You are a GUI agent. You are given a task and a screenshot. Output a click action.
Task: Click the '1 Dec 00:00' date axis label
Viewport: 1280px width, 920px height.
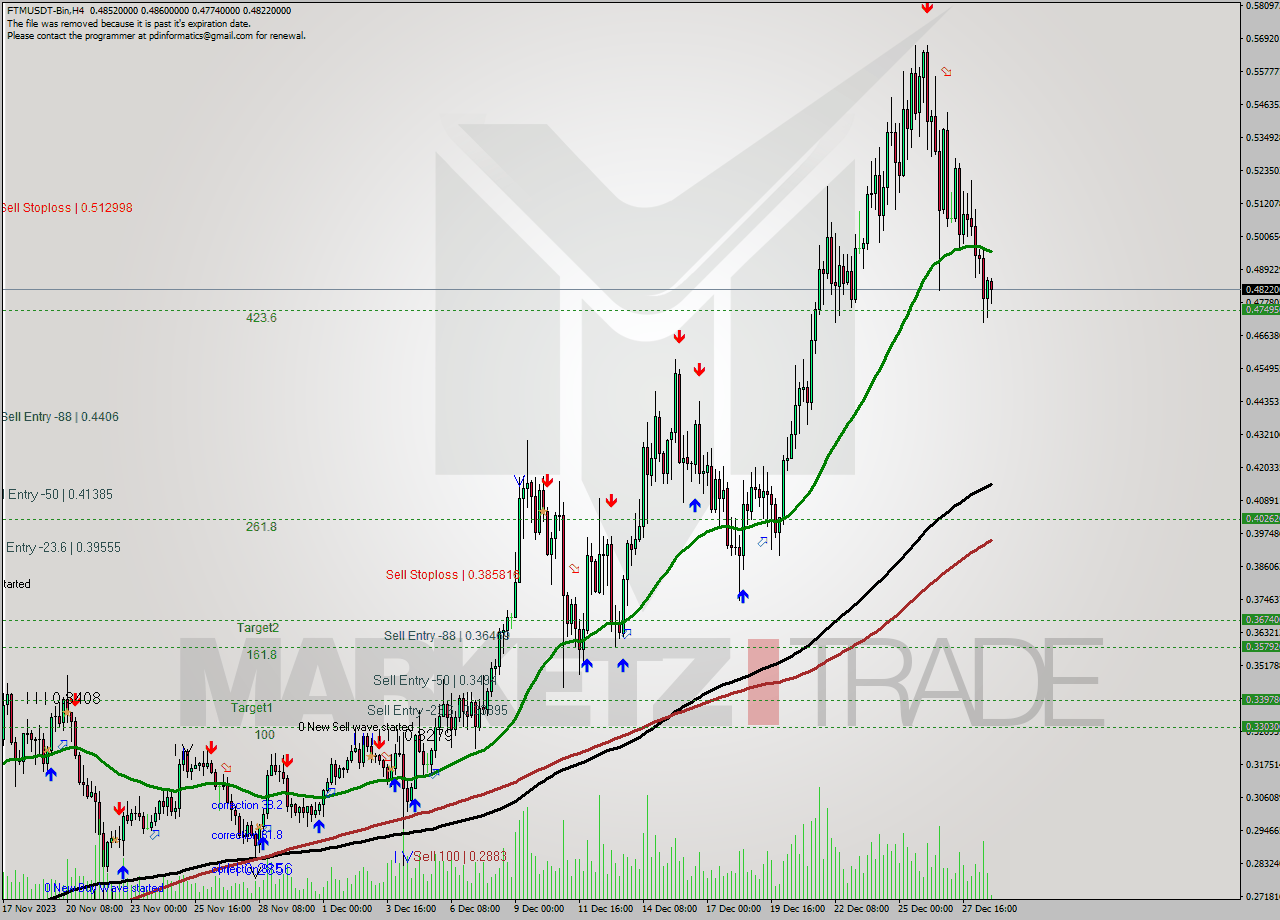click(x=347, y=909)
